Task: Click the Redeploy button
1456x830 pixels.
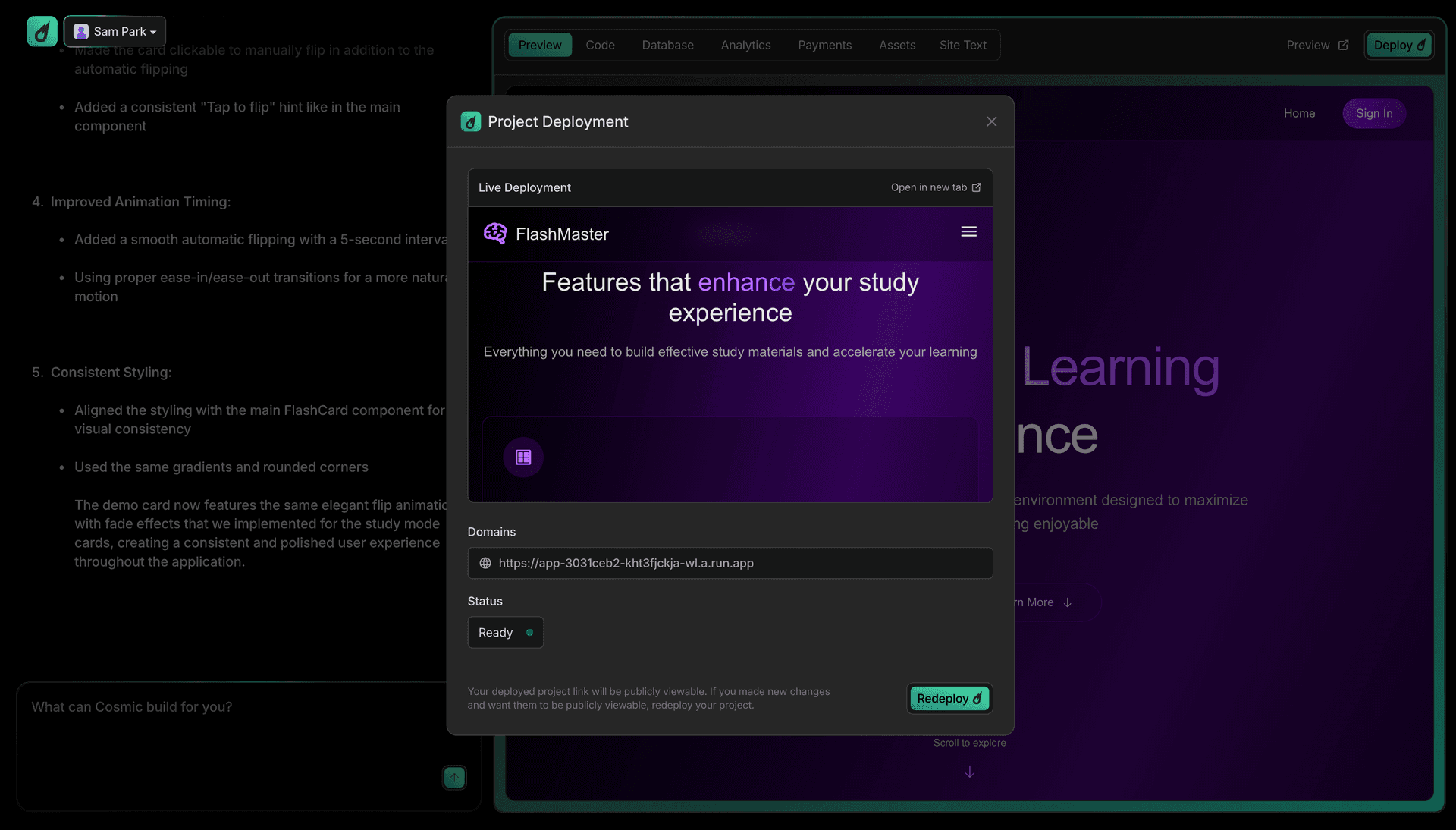Action: coord(949,698)
